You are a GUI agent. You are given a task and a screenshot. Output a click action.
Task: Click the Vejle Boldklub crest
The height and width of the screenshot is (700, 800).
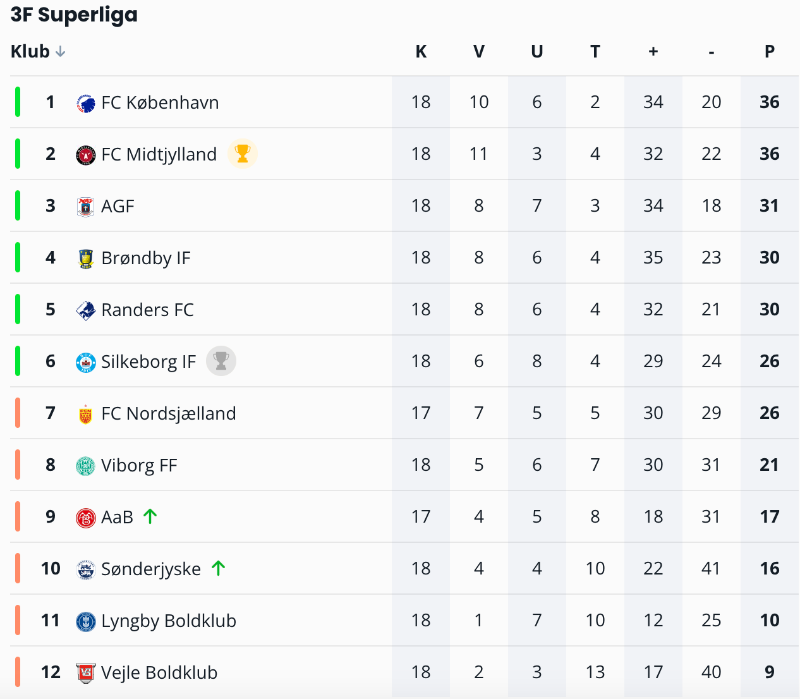pyautogui.click(x=86, y=673)
